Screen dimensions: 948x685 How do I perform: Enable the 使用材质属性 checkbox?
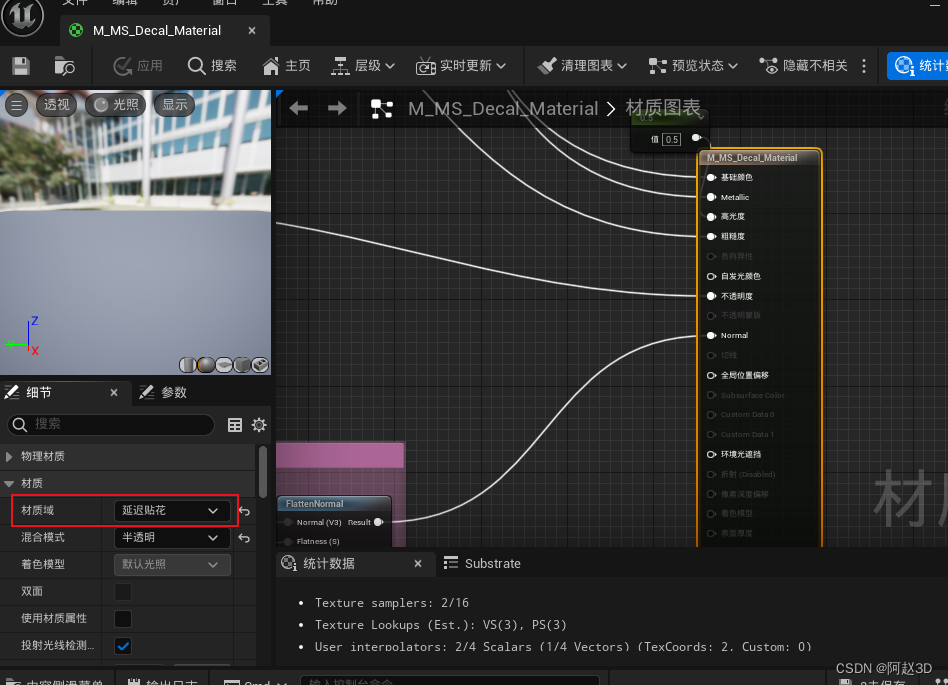(x=123, y=619)
